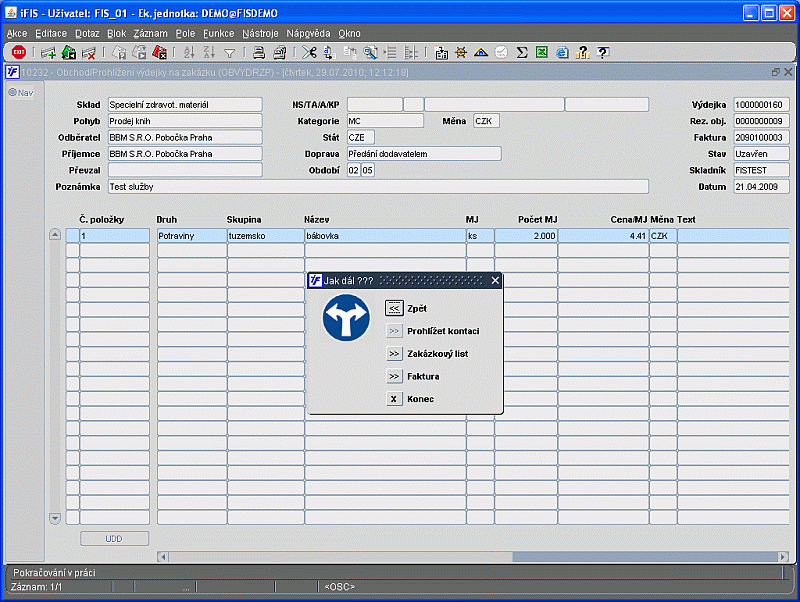Click the Faktura arrow button
Image resolution: width=800 pixels, height=602 pixels.
pos(394,376)
